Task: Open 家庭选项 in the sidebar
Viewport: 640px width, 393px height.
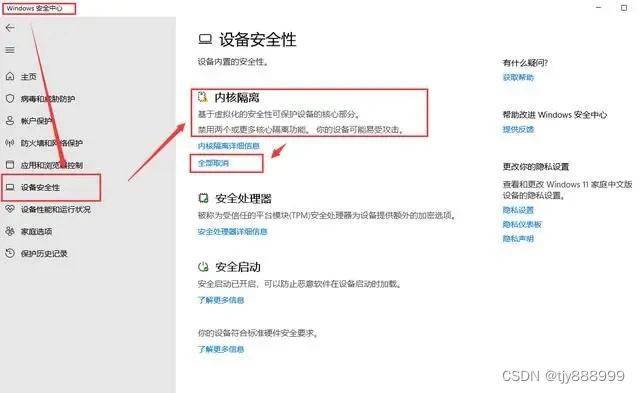Action: [x=36, y=231]
